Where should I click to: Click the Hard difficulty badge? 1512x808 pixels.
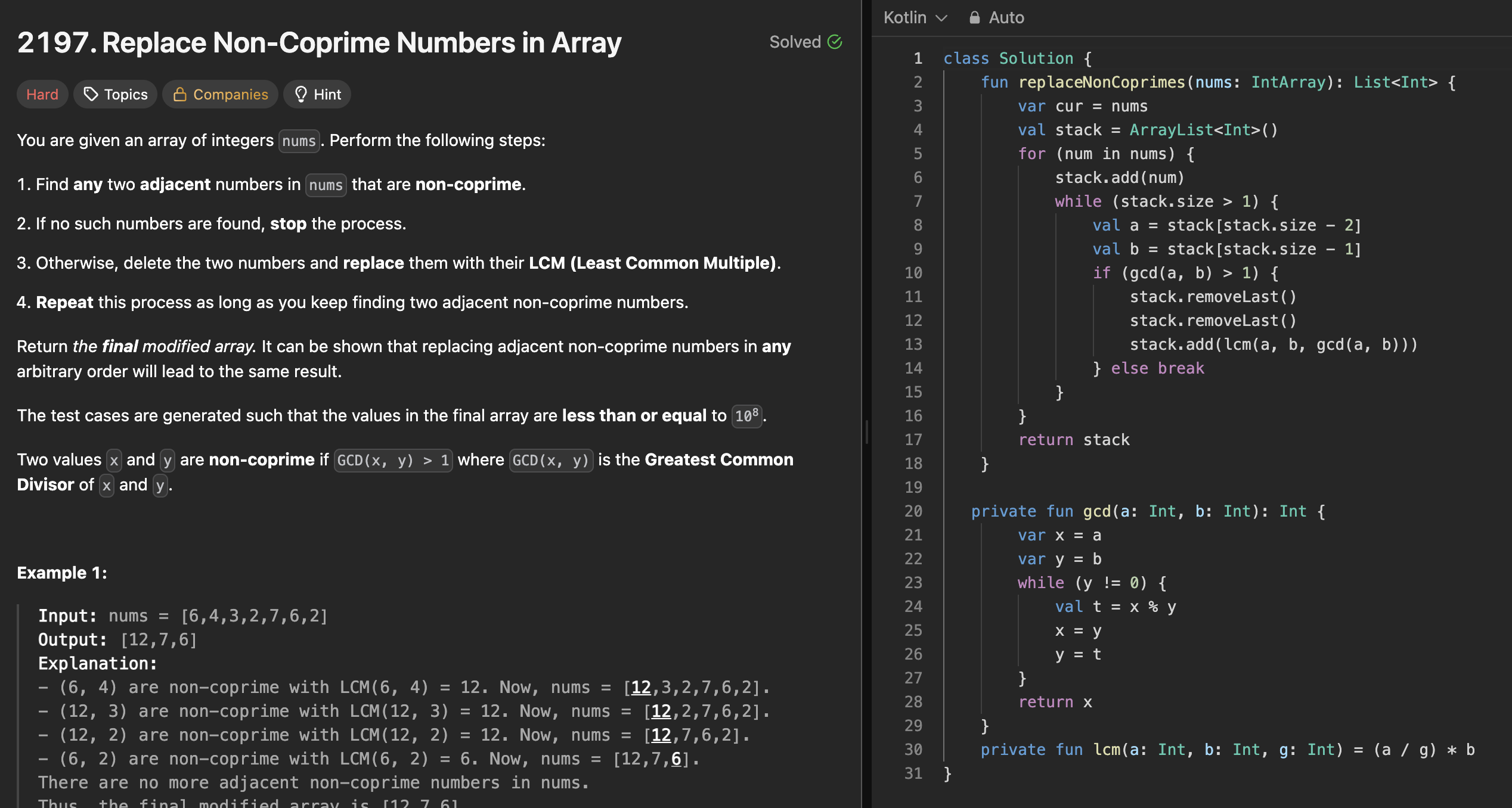coord(42,94)
